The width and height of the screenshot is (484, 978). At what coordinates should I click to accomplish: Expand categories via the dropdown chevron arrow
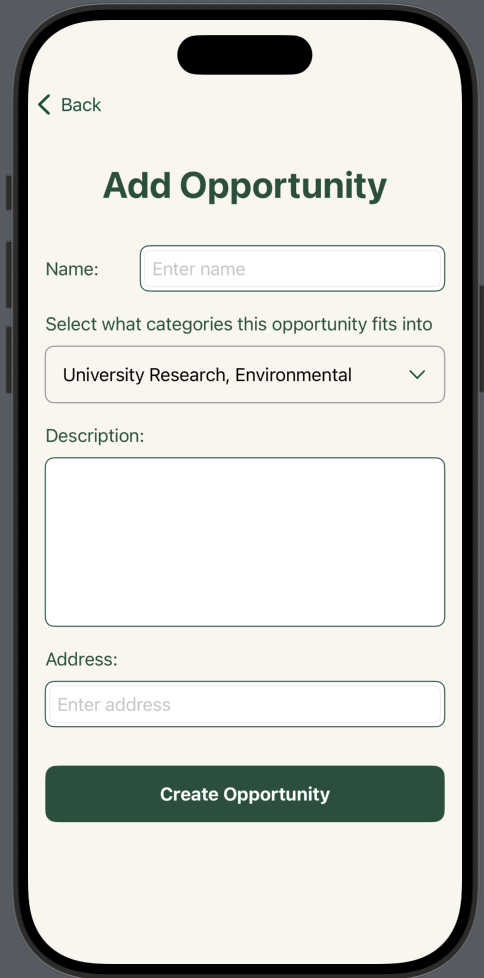coord(417,374)
